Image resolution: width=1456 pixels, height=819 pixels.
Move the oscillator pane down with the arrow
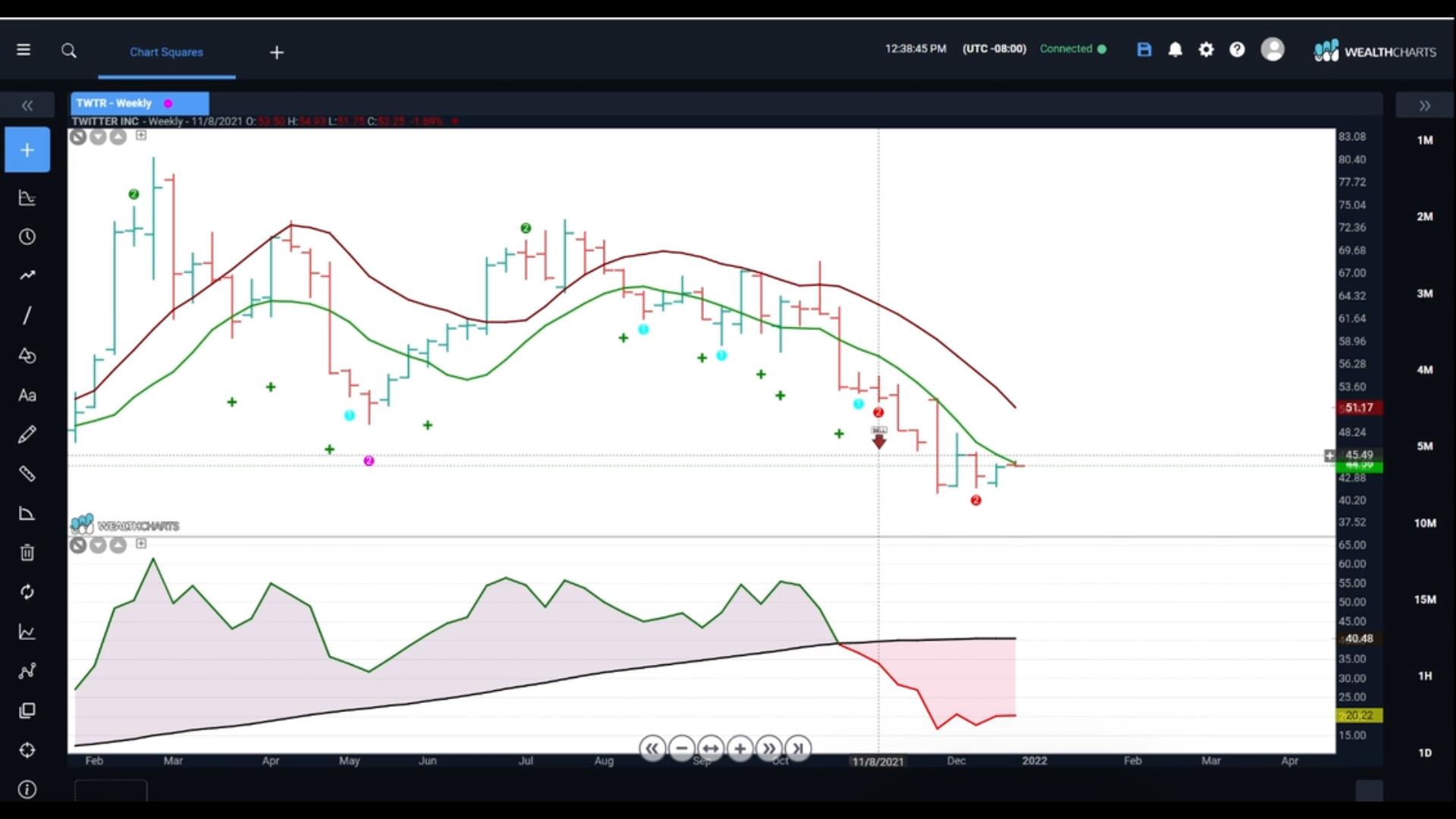98,545
